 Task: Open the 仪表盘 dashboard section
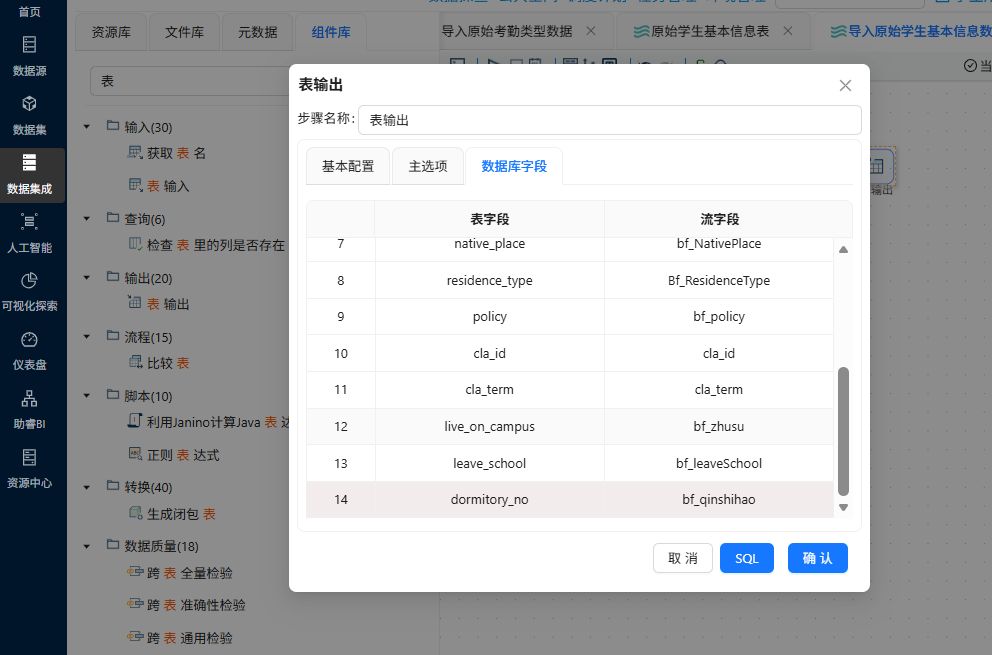[29, 351]
